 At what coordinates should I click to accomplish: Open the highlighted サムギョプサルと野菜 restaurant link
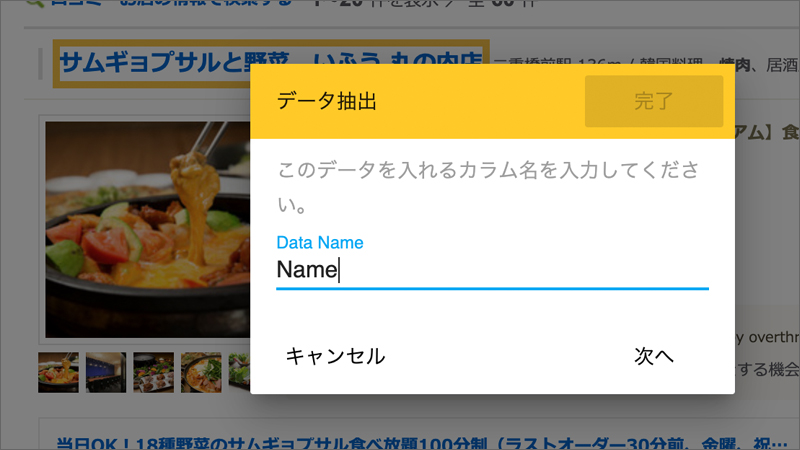click(x=271, y=63)
